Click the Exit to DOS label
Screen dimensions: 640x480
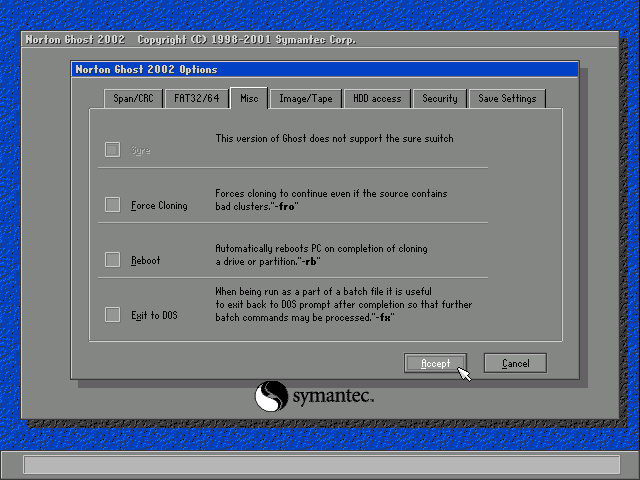154,315
